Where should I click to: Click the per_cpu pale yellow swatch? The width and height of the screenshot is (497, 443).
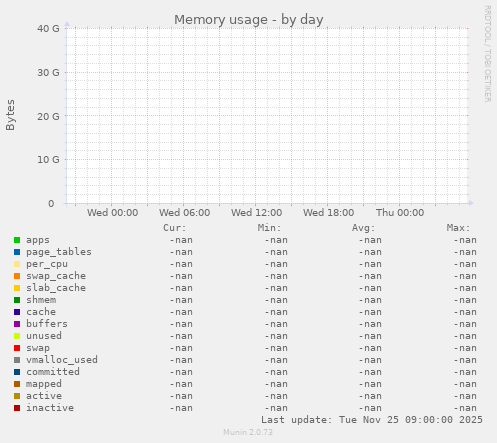coord(17,264)
